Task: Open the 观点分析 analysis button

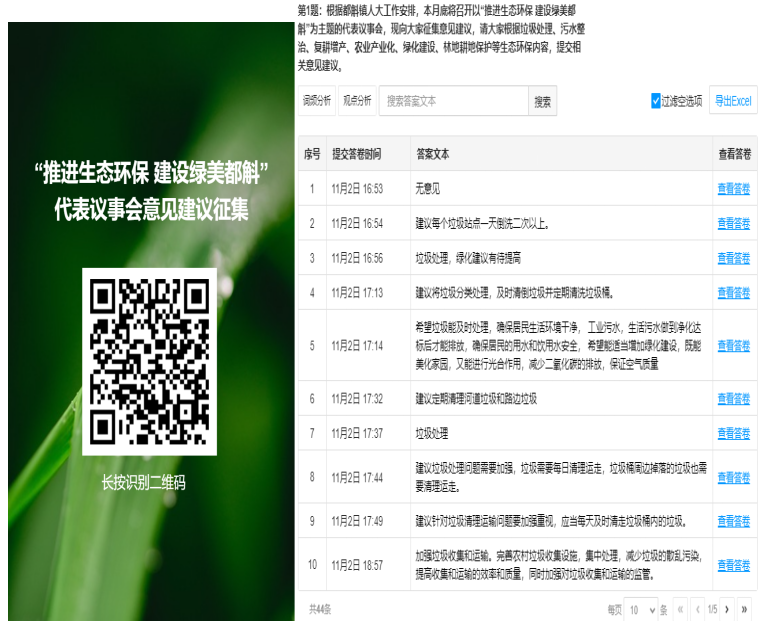Action: [357, 101]
